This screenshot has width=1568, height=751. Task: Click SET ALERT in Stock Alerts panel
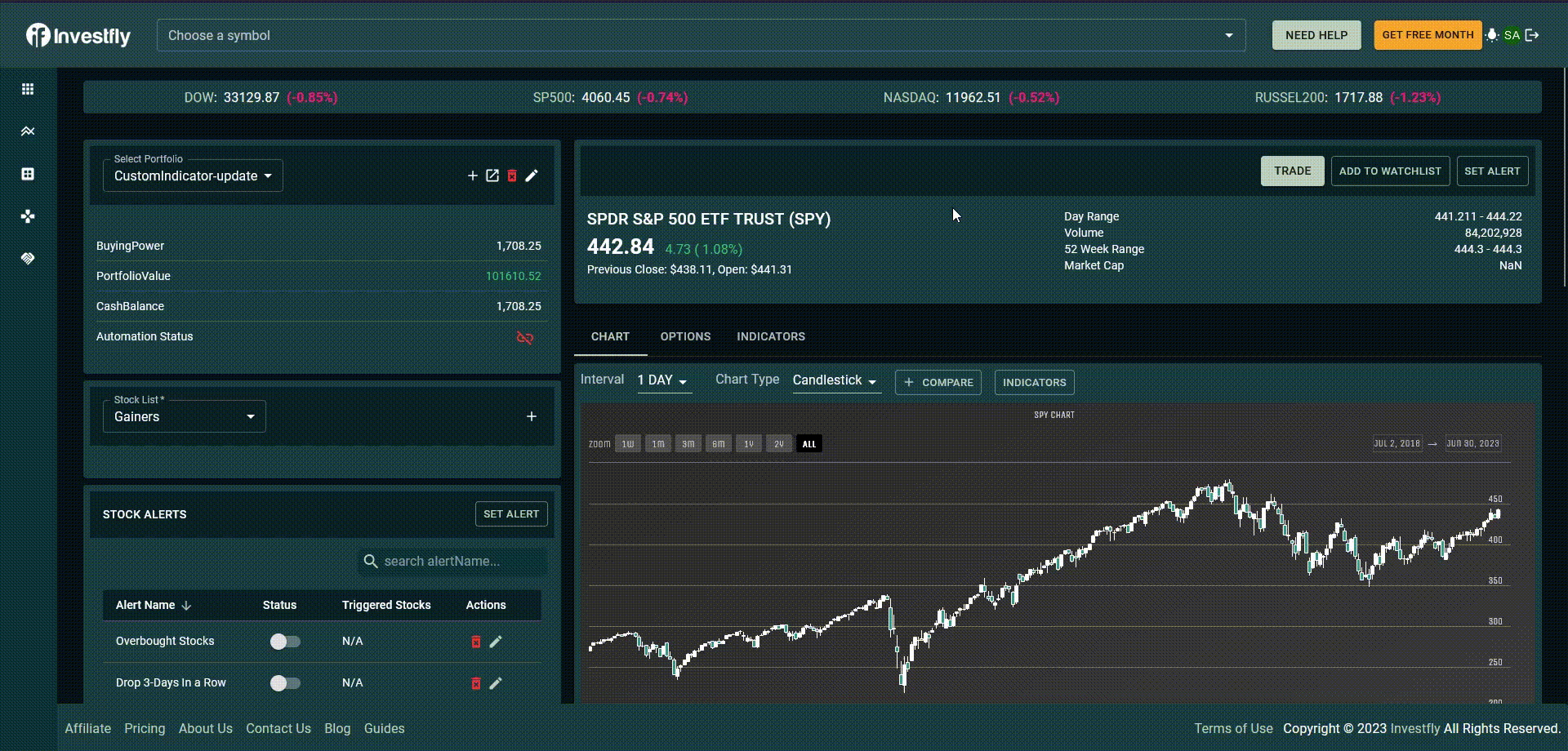tap(511, 514)
